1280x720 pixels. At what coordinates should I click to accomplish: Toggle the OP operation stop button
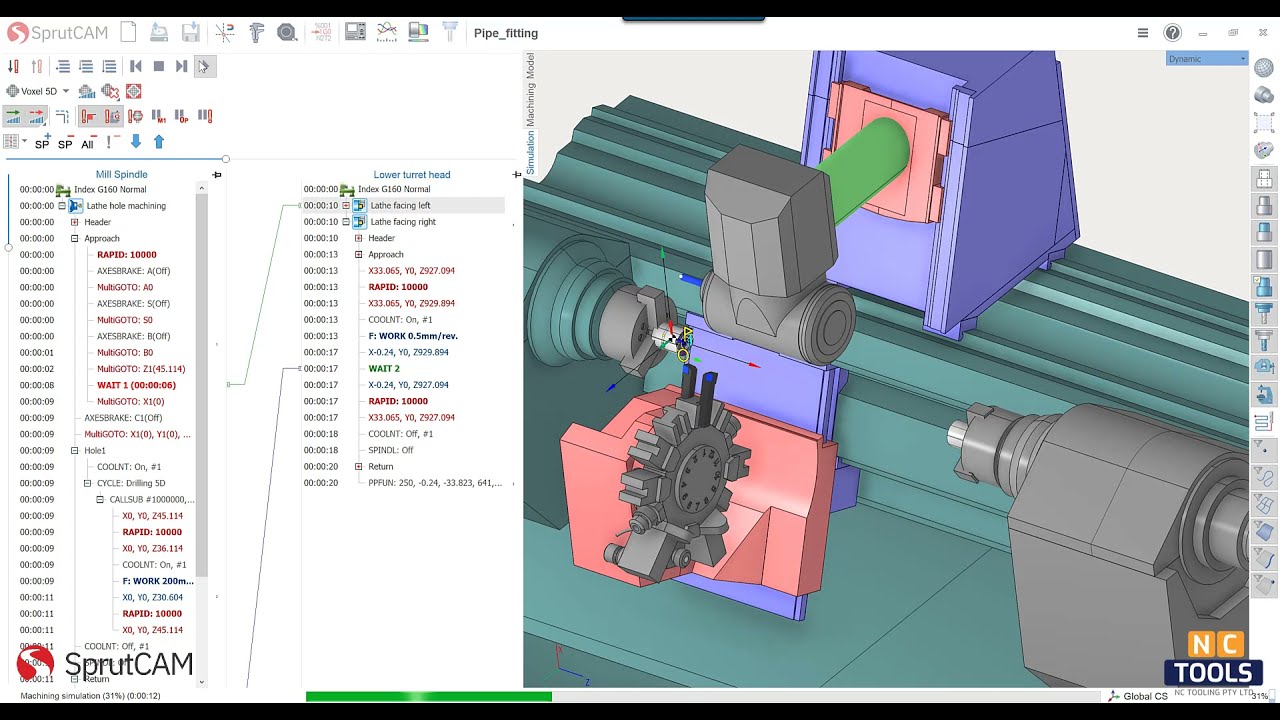pos(181,116)
